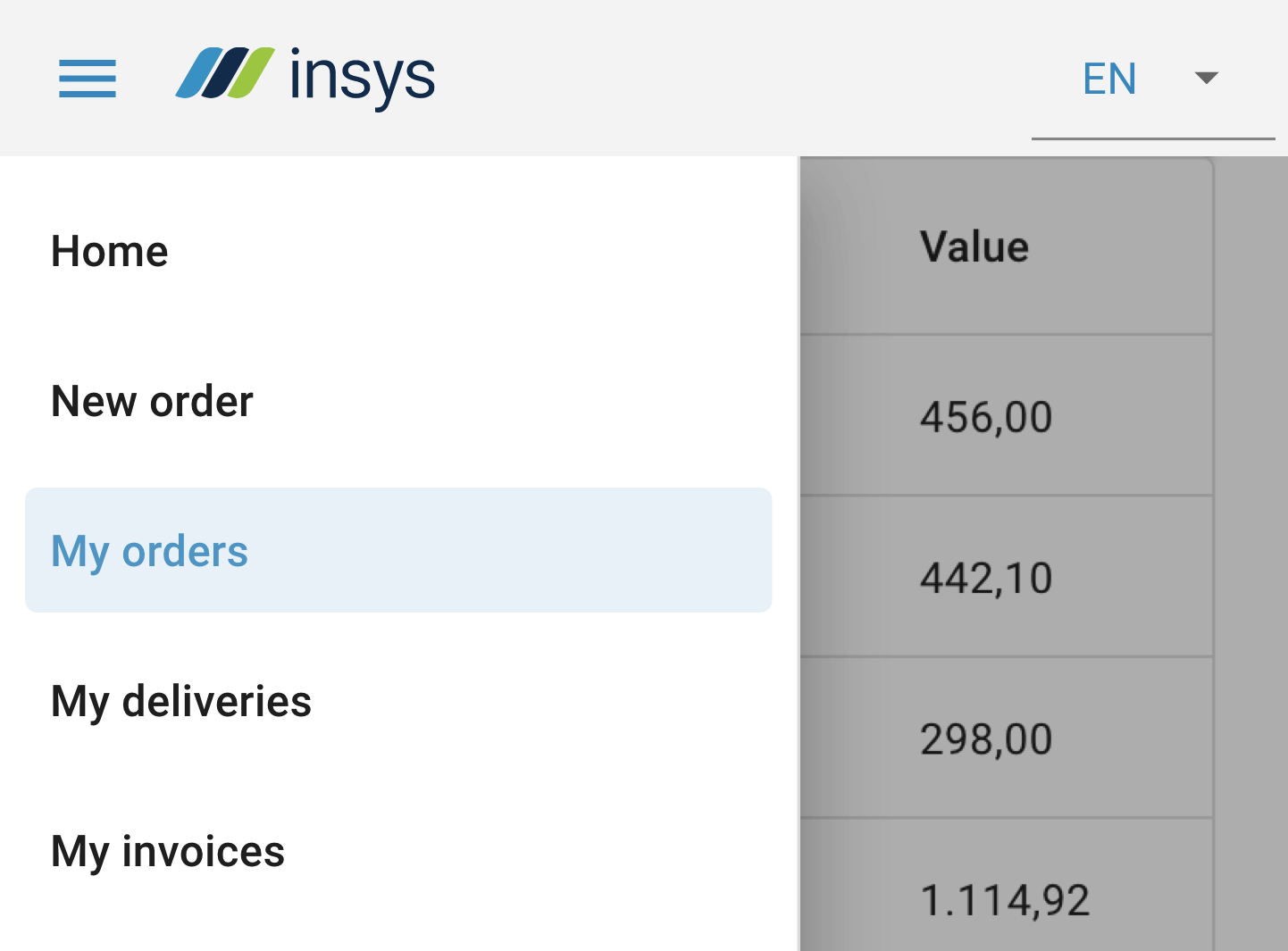
Task: Select the 456,00 value cell
Action: 986,417
